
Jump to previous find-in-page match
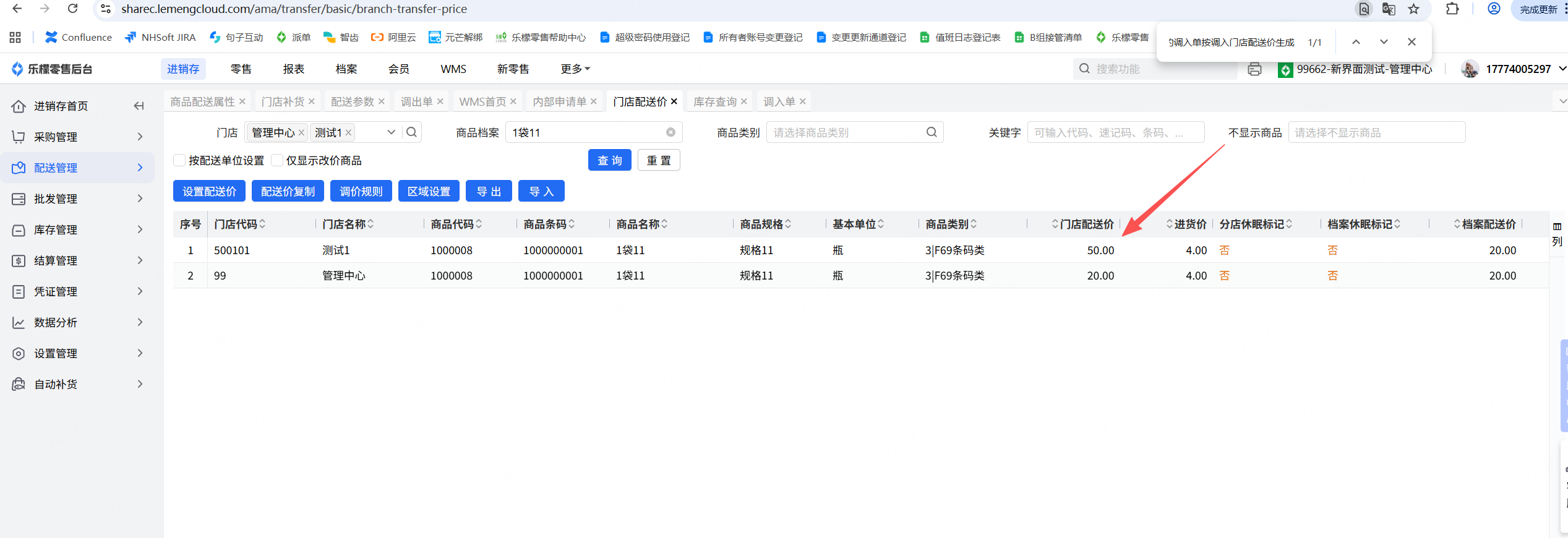click(1356, 42)
